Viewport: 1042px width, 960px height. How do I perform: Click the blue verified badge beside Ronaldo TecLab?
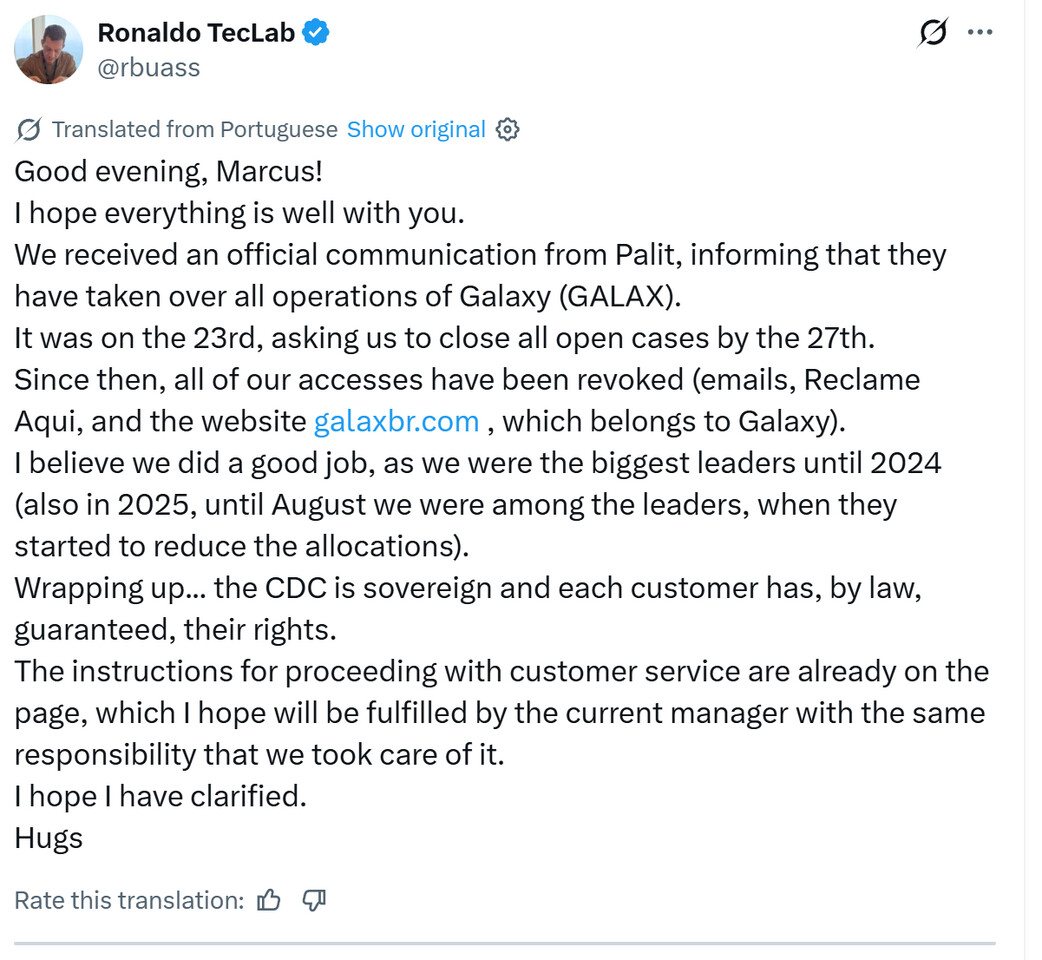(317, 33)
